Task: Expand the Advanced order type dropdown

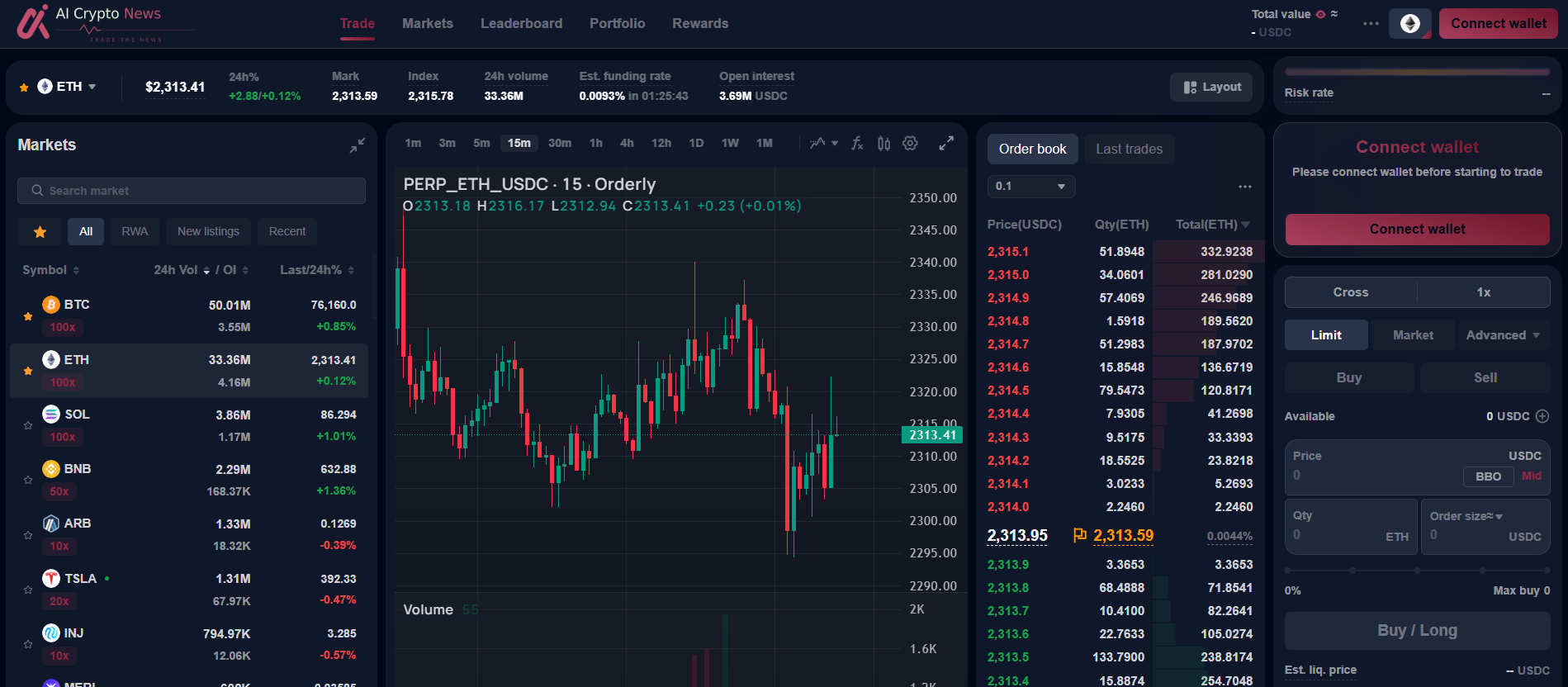Action: pyautogui.click(x=1503, y=335)
